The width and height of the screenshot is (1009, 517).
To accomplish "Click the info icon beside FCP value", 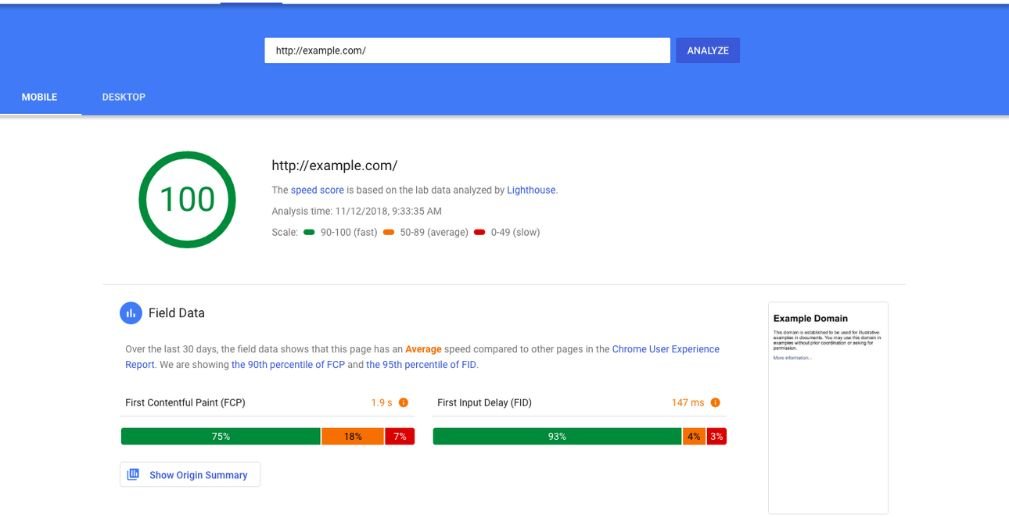I will (404, 403).
